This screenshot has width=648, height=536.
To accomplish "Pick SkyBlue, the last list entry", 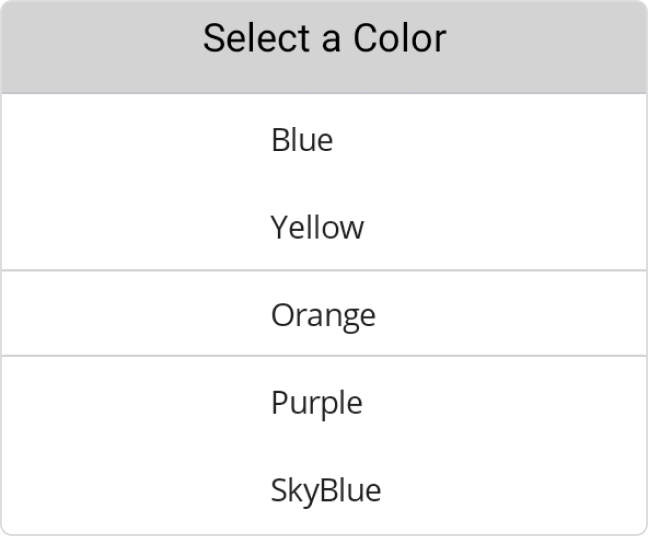I will tap(325, 491).
